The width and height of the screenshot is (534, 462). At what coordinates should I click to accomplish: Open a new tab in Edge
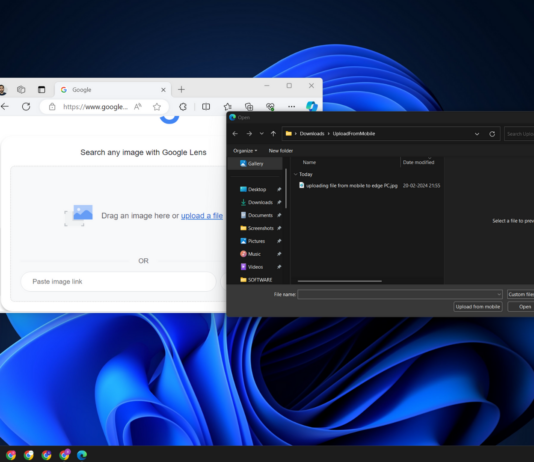[181, 90]
